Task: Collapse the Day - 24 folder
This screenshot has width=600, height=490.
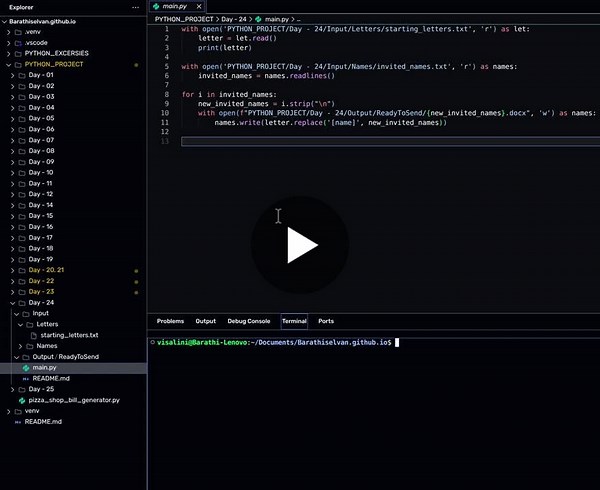Action: pos(12,303)
